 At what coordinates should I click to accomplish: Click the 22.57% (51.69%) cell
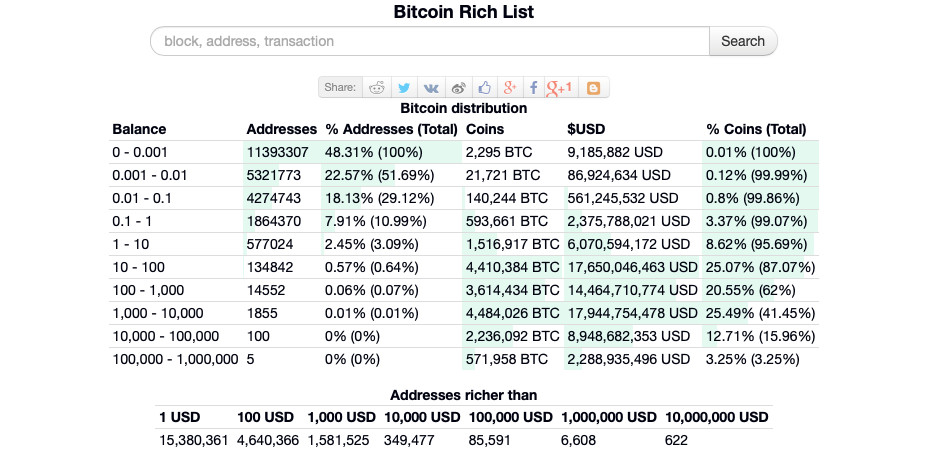click(x=380, y=175)
